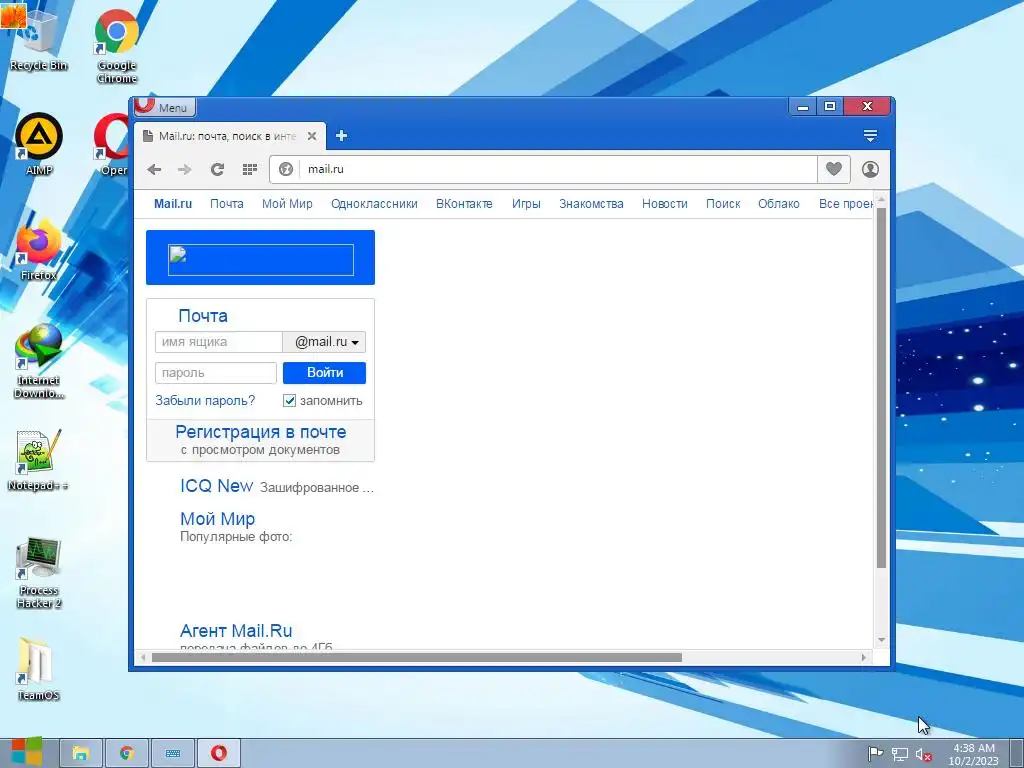Select Notepad++ desktop icon
This screenshot has width=1024, height=768.
point(39,460)
